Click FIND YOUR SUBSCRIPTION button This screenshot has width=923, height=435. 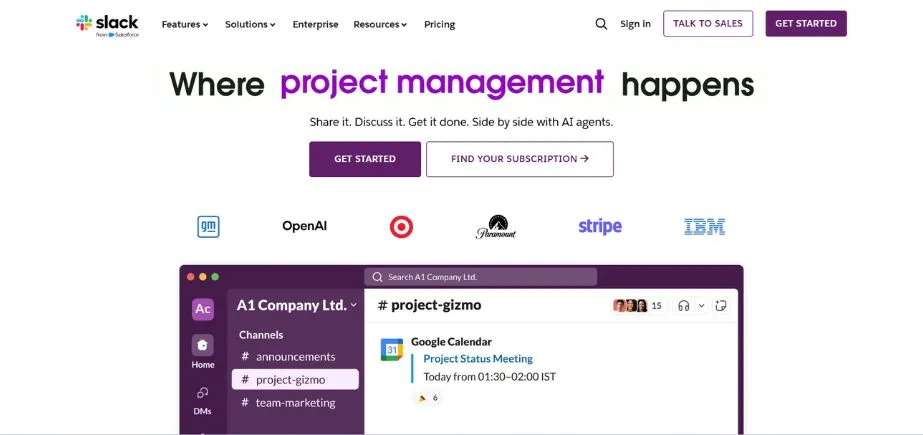(x=520, y=159)
